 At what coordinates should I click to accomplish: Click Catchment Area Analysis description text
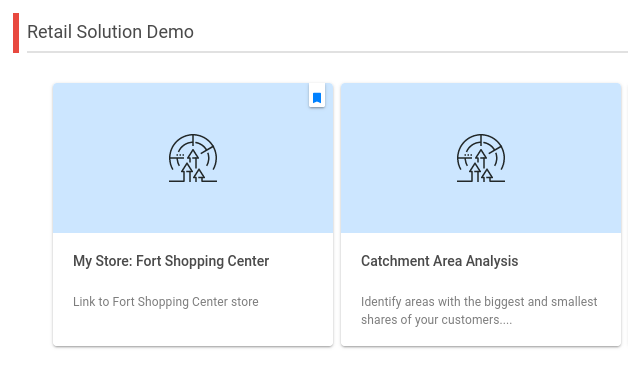[x=479, y=311]
